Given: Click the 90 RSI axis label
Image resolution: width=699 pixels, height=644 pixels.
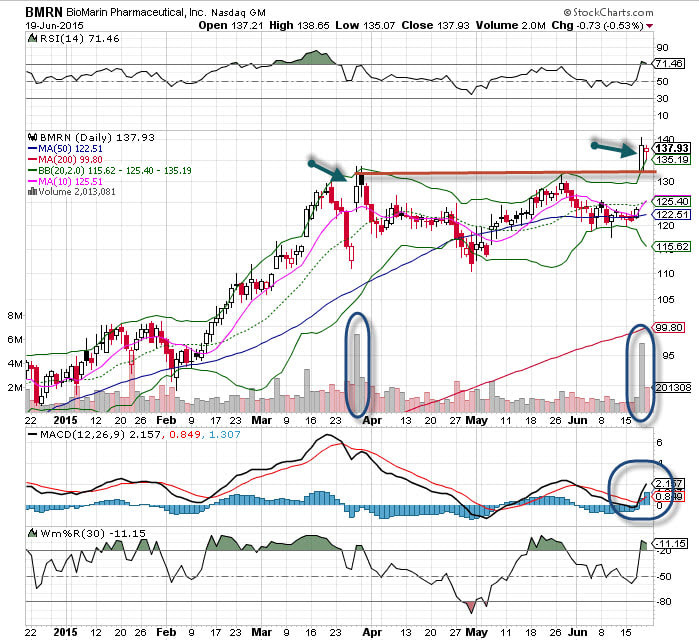Looking at the screenshot, I should pos(663,48).
